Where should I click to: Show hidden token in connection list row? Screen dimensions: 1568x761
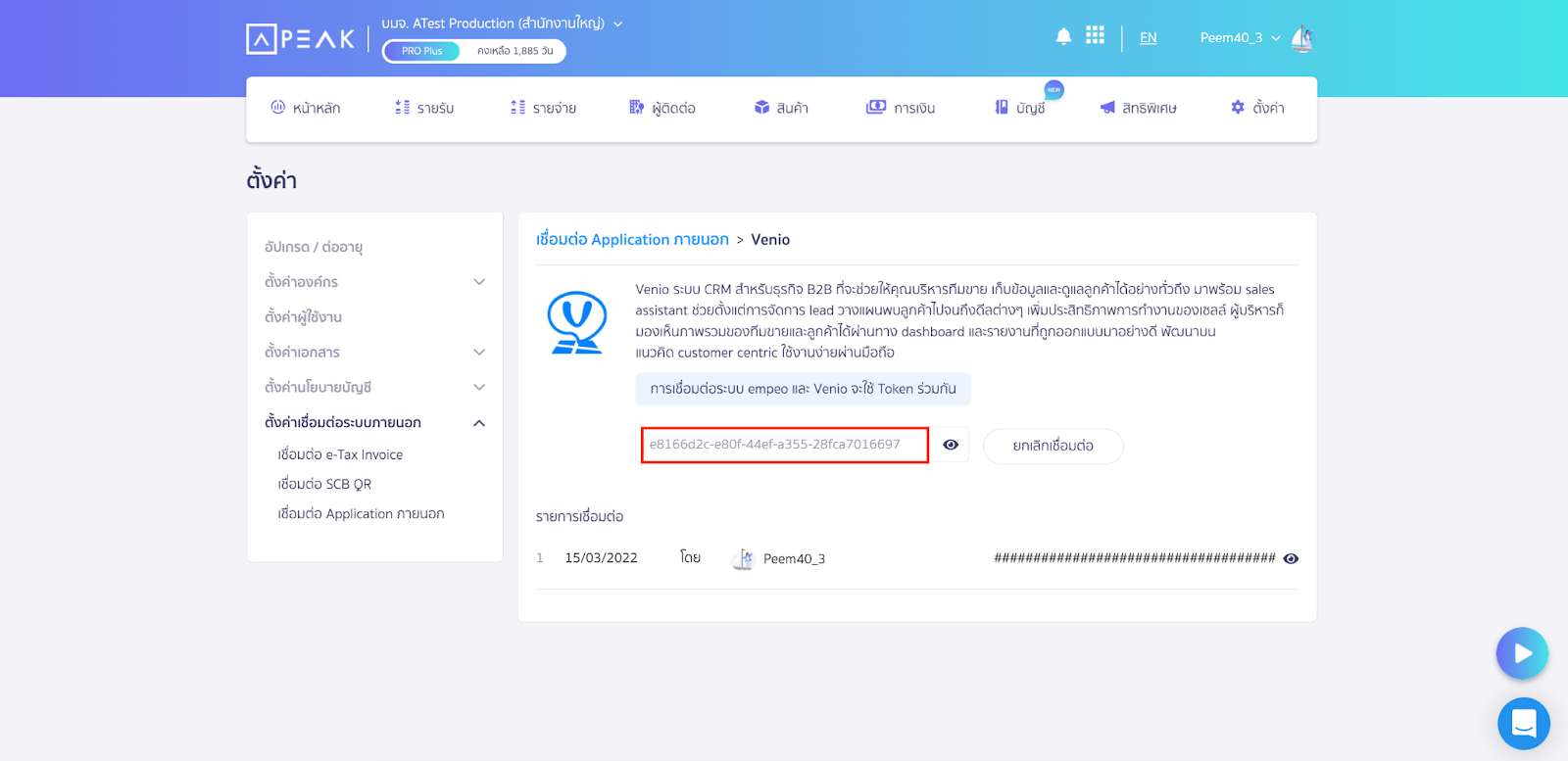[x=1291, y=558]
